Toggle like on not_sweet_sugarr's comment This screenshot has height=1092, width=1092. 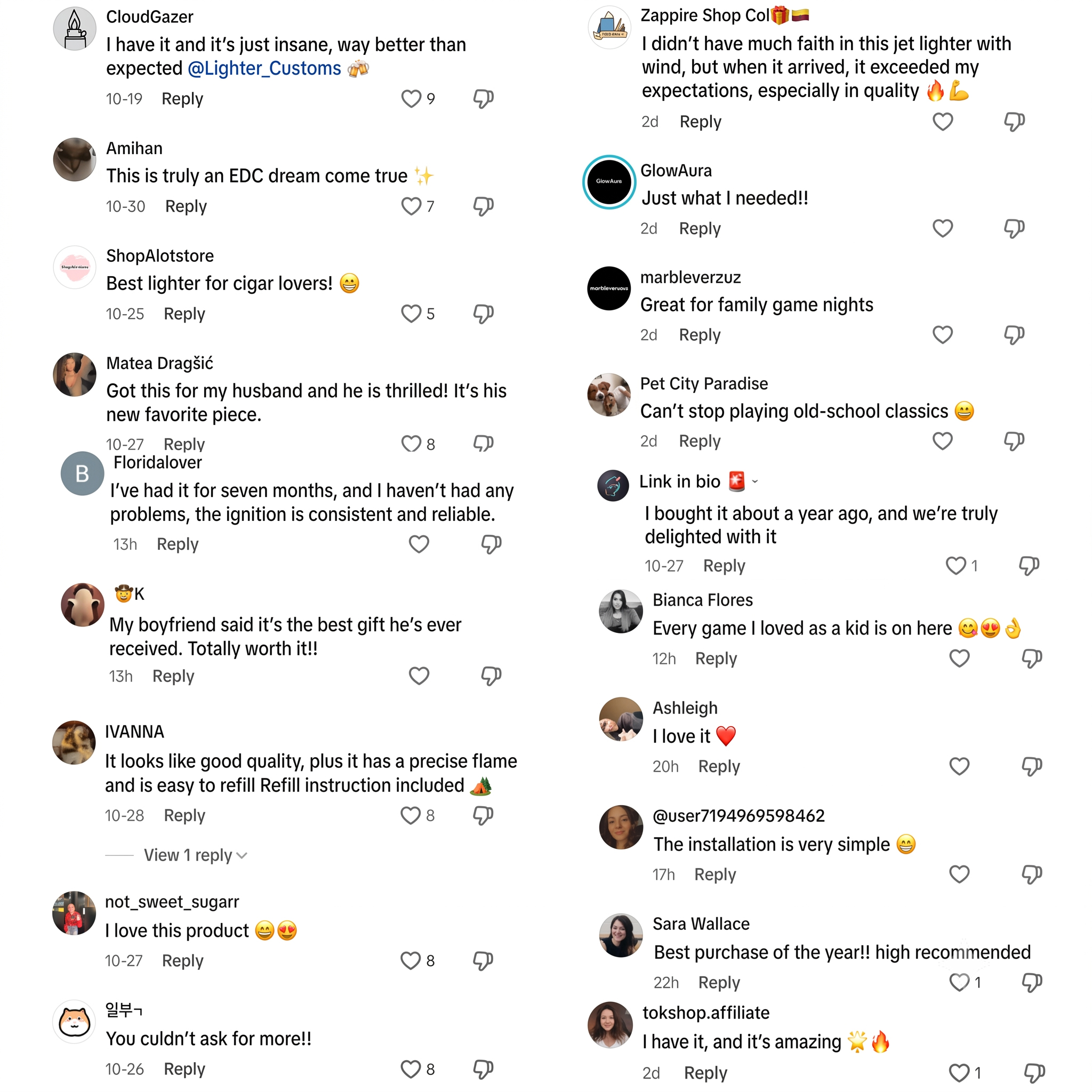click(411, 961)
